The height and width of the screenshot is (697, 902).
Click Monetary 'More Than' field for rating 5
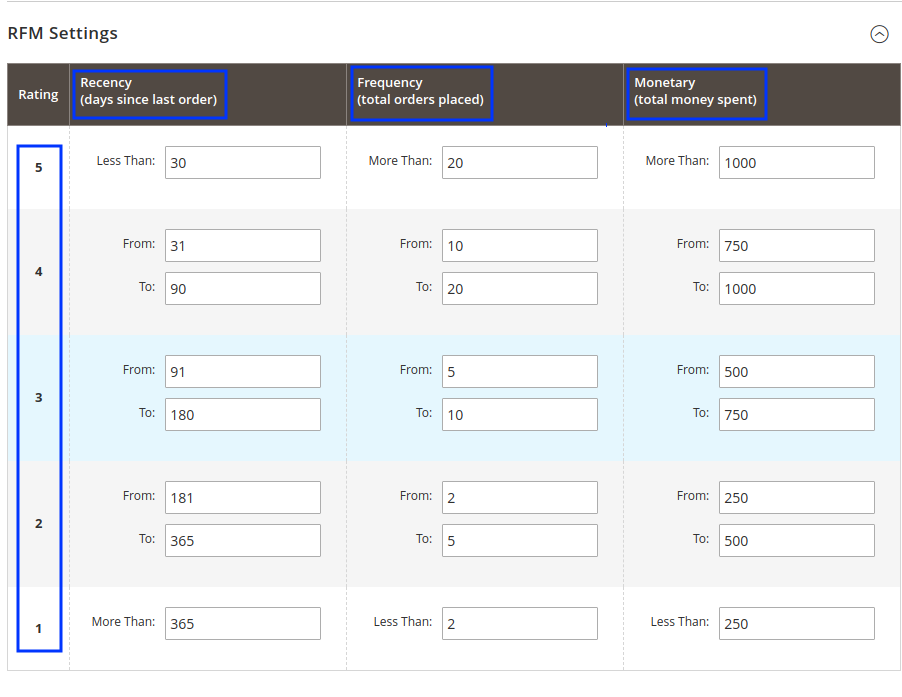tap(796, 163)
